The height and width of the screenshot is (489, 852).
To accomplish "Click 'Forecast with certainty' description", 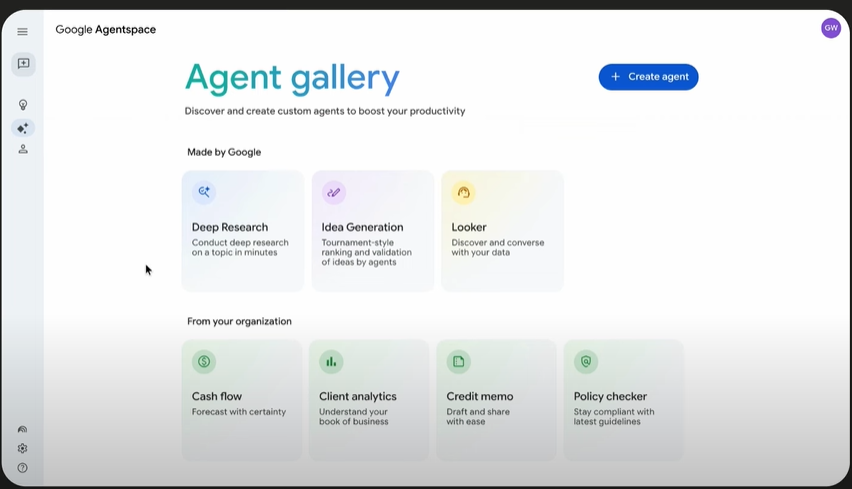I will click(x=239, y=412).
